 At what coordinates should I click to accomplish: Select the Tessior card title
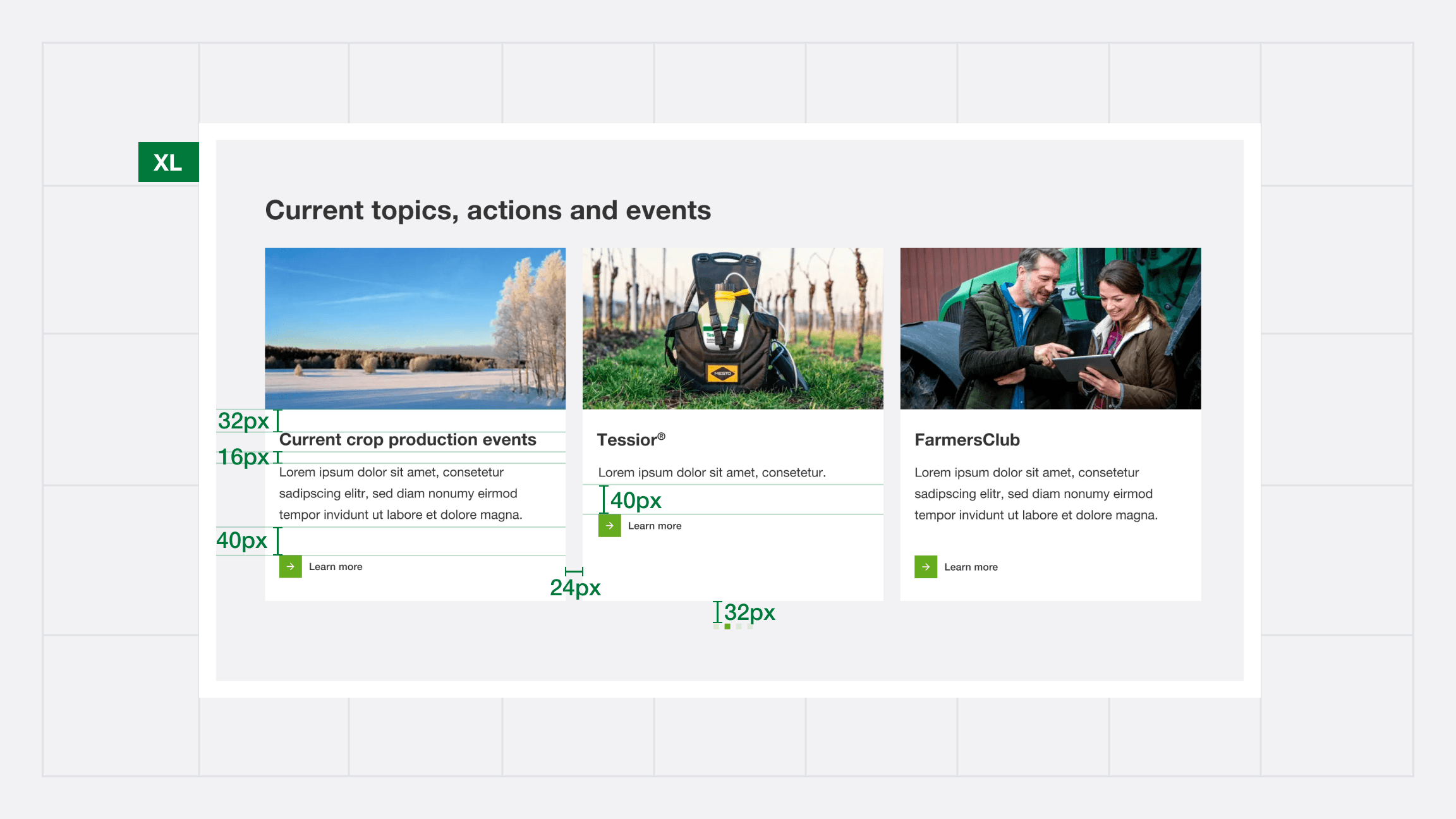click(x=631, y=440)
